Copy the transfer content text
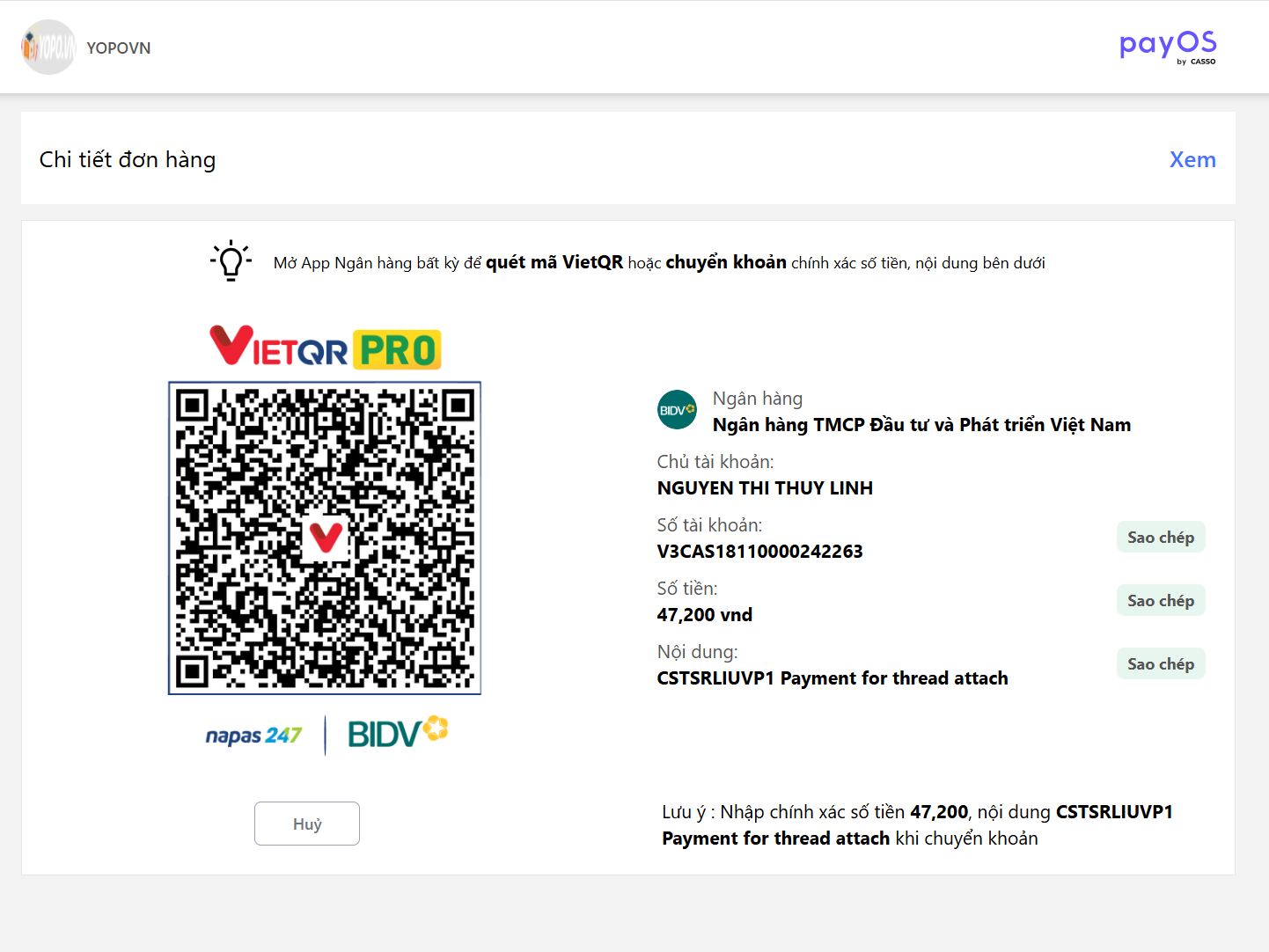 (1160, 664)
